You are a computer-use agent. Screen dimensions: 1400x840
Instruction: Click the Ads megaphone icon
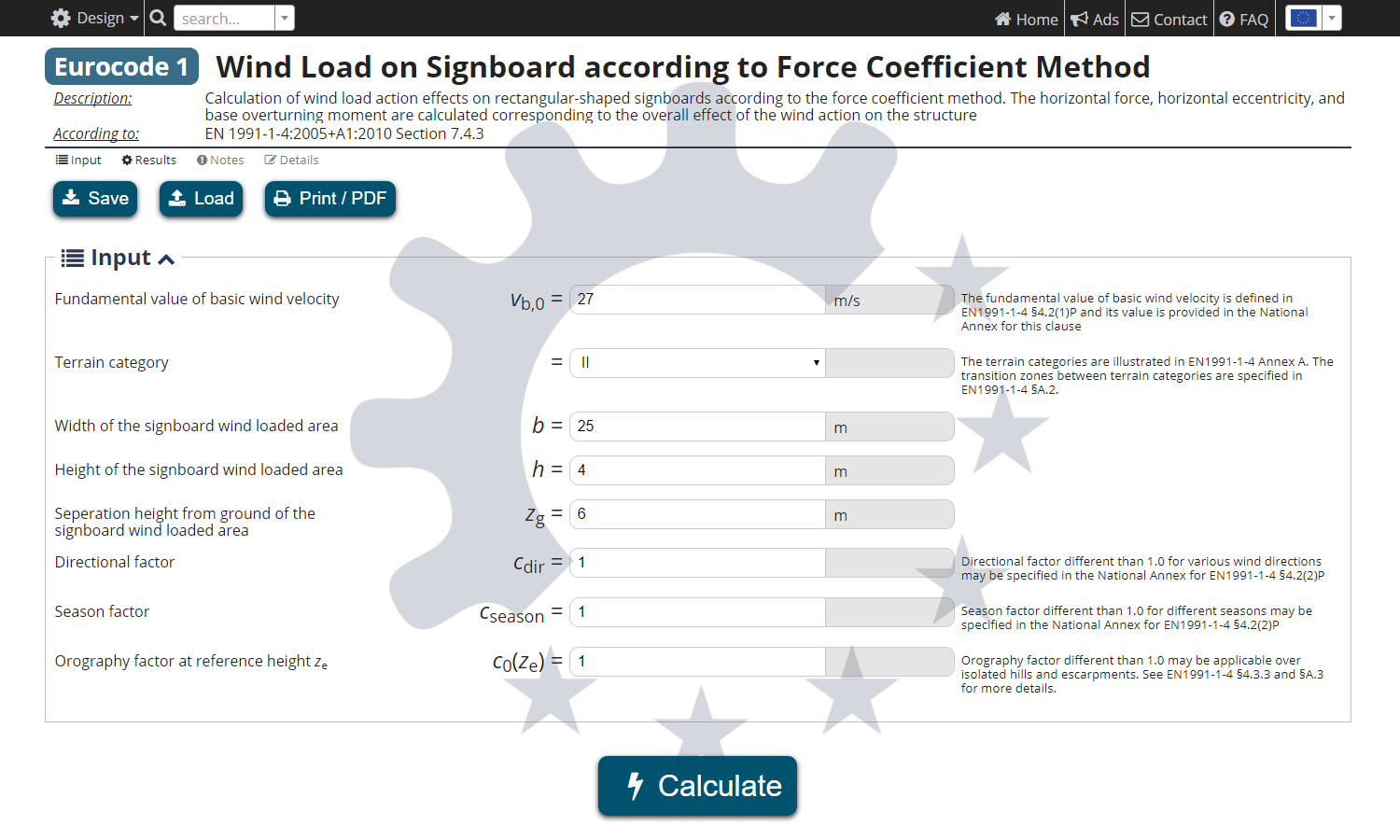coord(1079,19)
